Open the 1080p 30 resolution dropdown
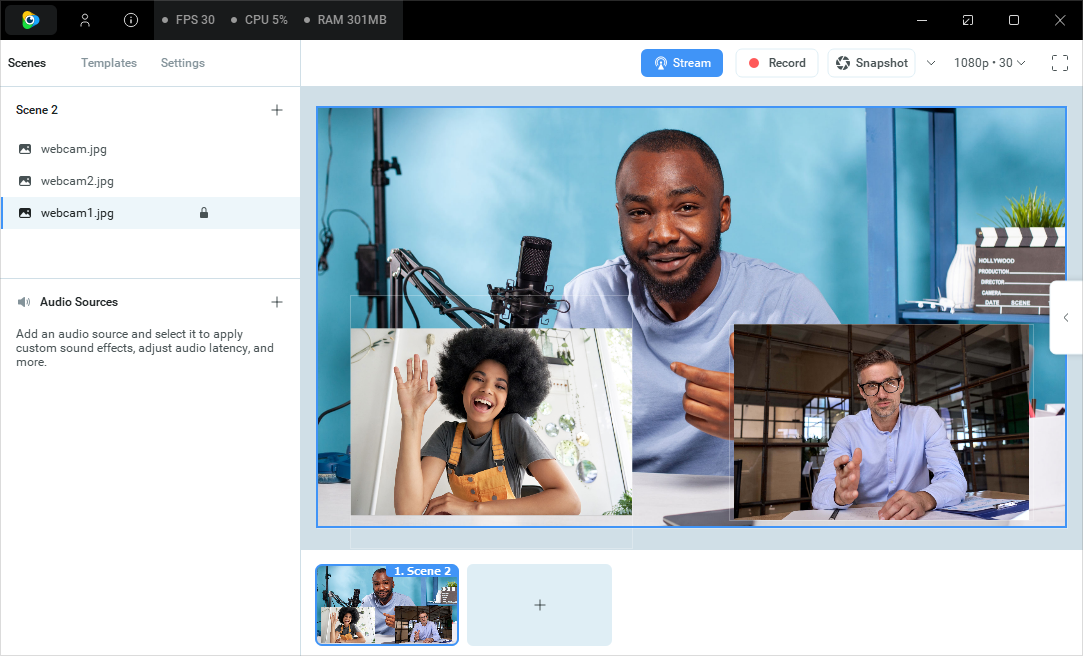1083x656 pixels. (x=989, y=63)
